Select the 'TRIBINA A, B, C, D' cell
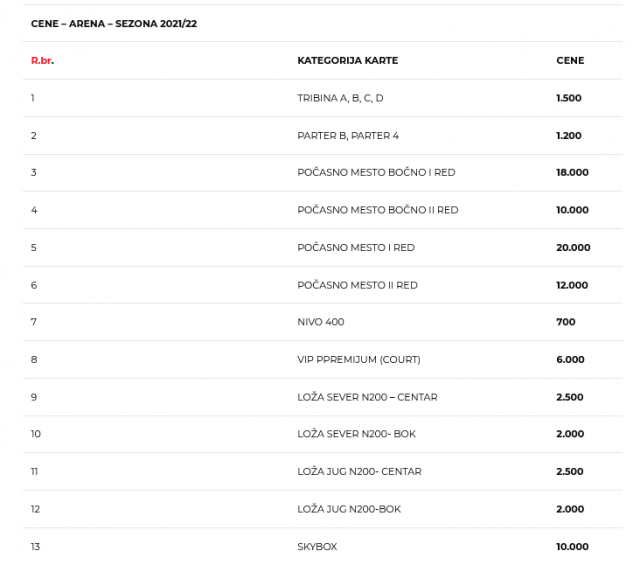The width and height of the screenshot is (640, 565). tap(340, 98)
